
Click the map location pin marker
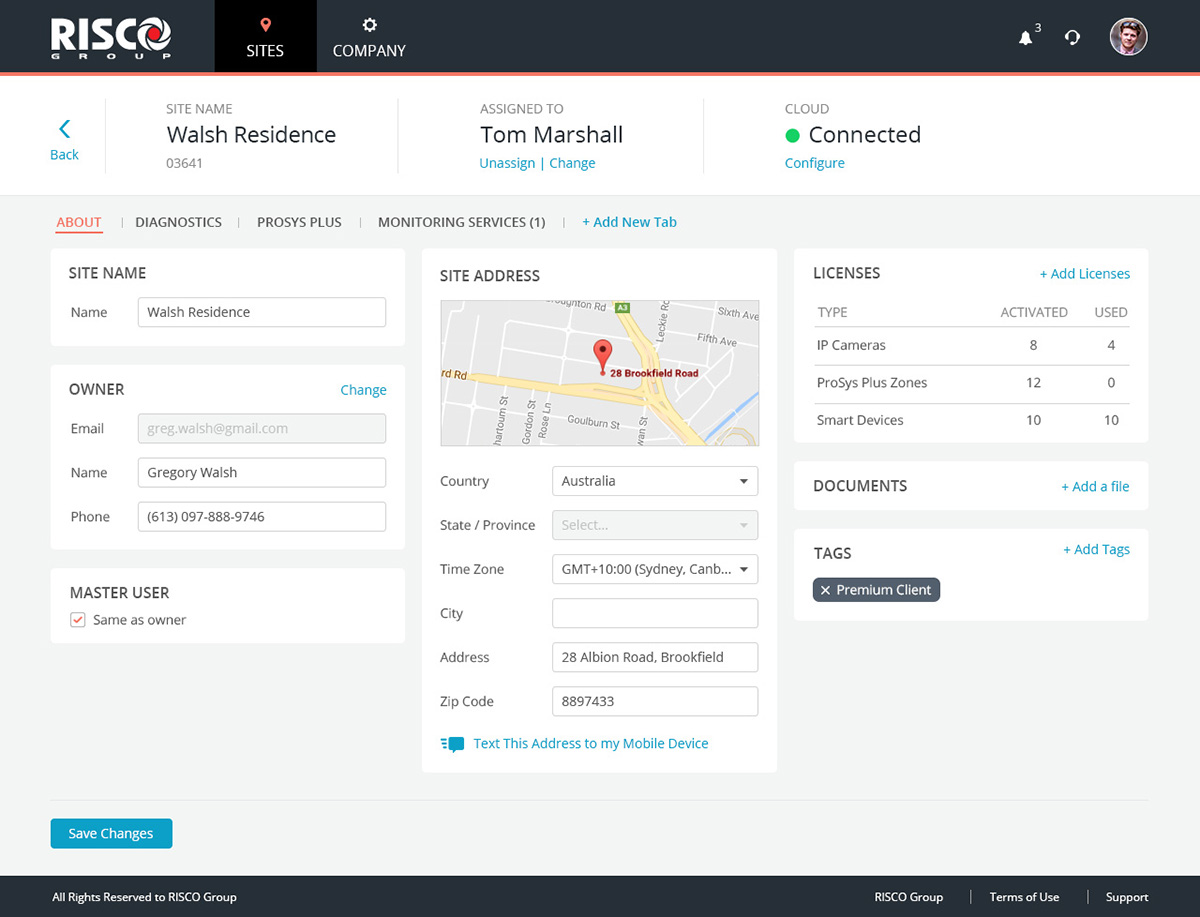click(602, 356)
